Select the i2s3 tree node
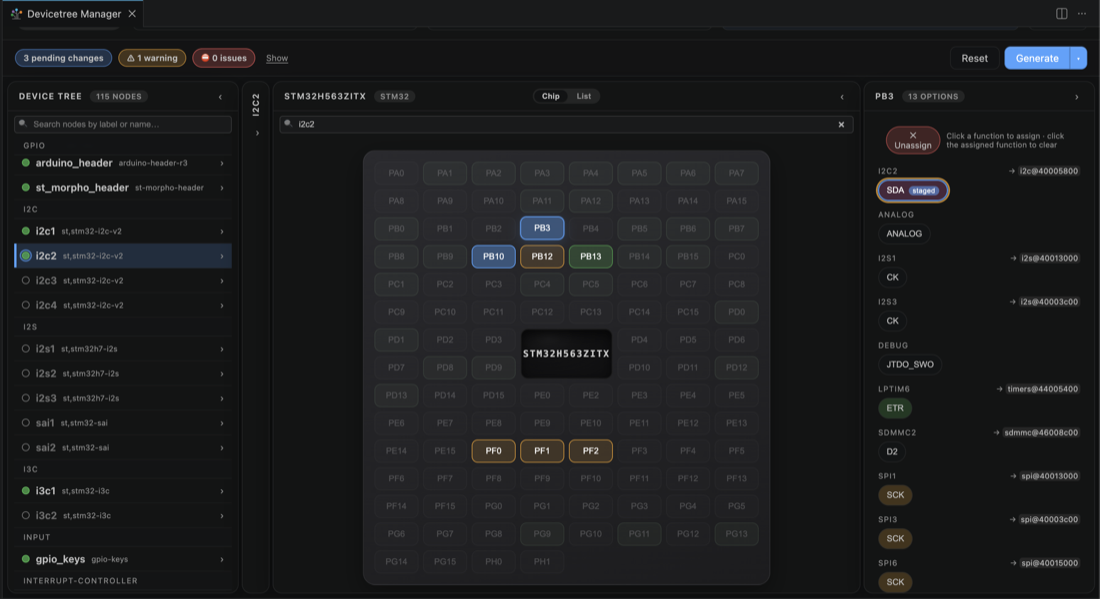The height and width of the screenshot is (599, 1100). (x=123, y=398)
